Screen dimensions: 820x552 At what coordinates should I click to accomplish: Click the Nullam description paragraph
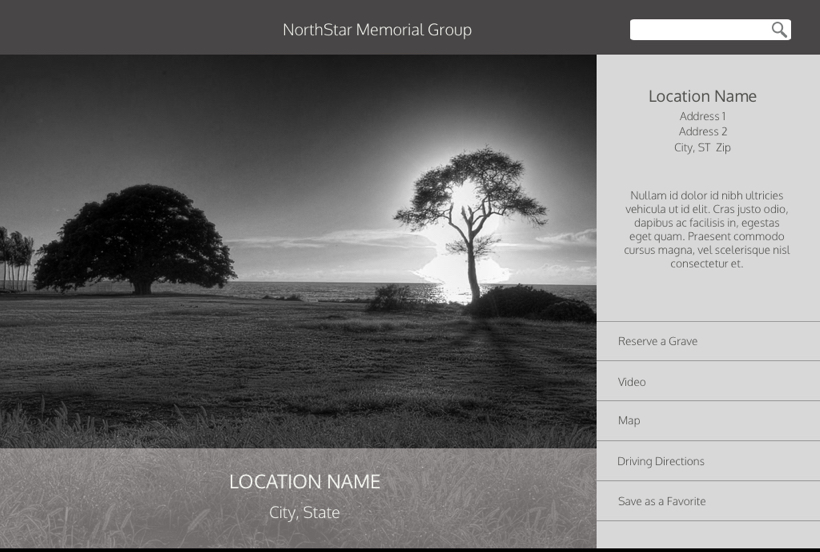click(707, 229)
